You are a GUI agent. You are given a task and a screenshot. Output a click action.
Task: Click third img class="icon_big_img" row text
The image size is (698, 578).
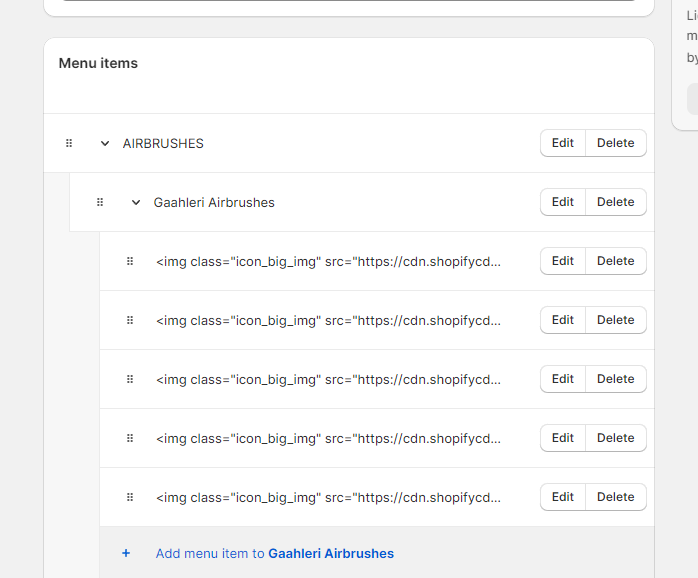(x=329, y=380)
